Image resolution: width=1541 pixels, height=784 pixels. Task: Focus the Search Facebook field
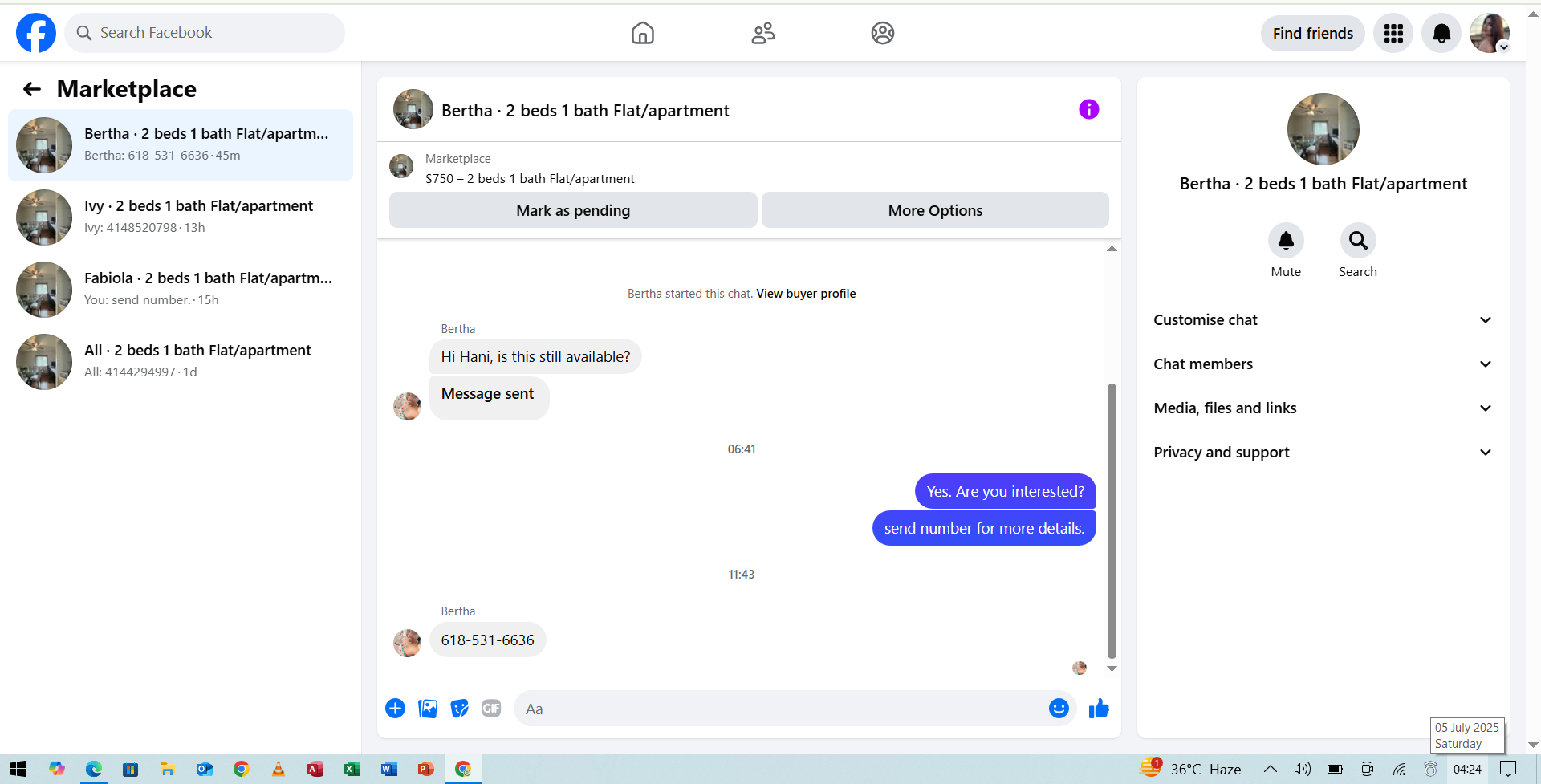[x=205, y=33]
